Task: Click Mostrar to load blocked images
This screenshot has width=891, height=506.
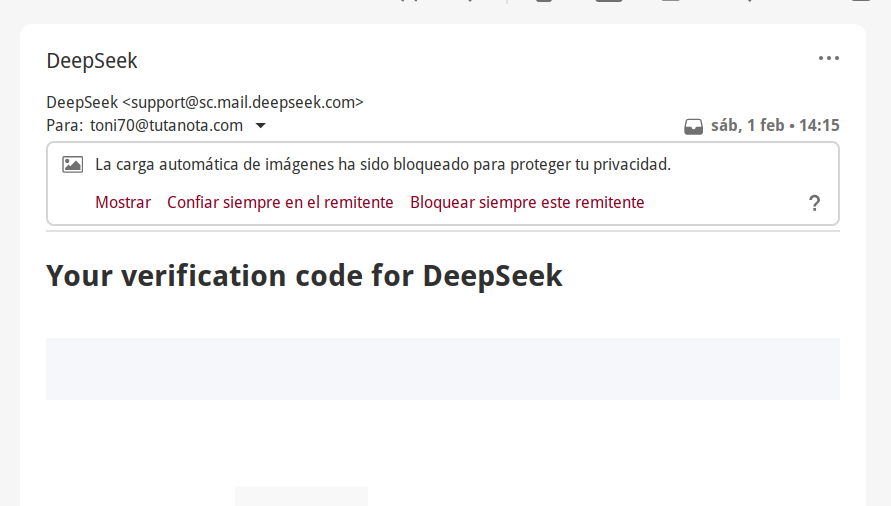Action: click(x=123, y=202)
